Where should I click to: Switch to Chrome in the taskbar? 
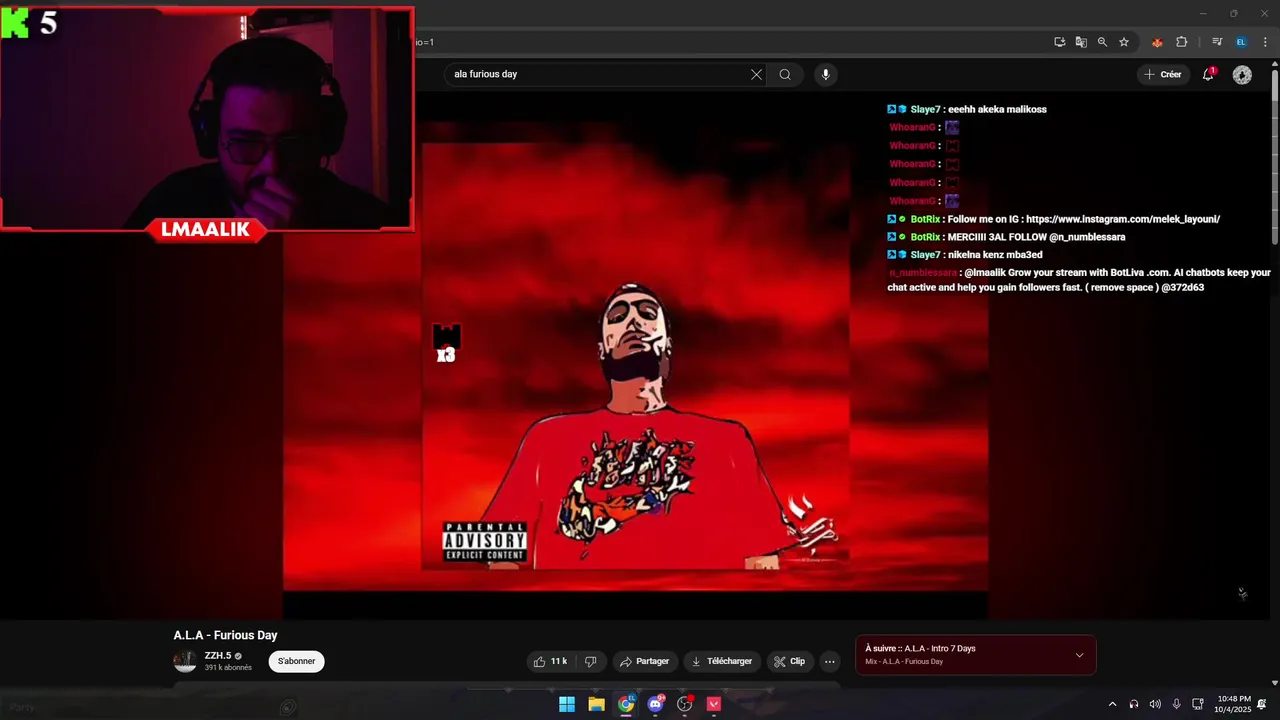[x=626, y=704]
